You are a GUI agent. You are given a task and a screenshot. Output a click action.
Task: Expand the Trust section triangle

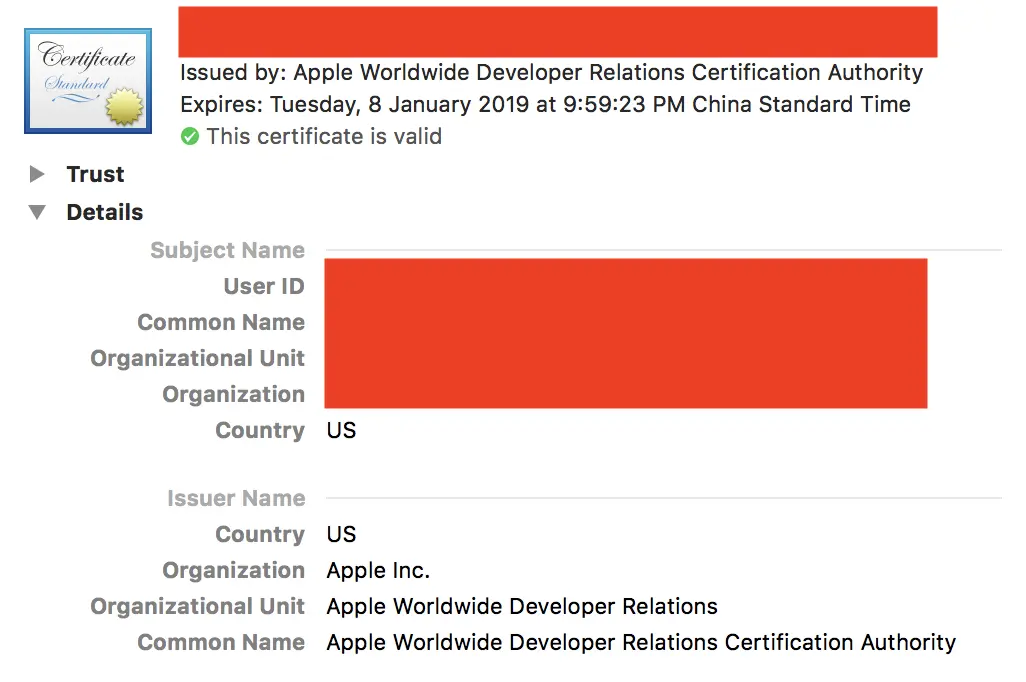click(x=38, y=175)
